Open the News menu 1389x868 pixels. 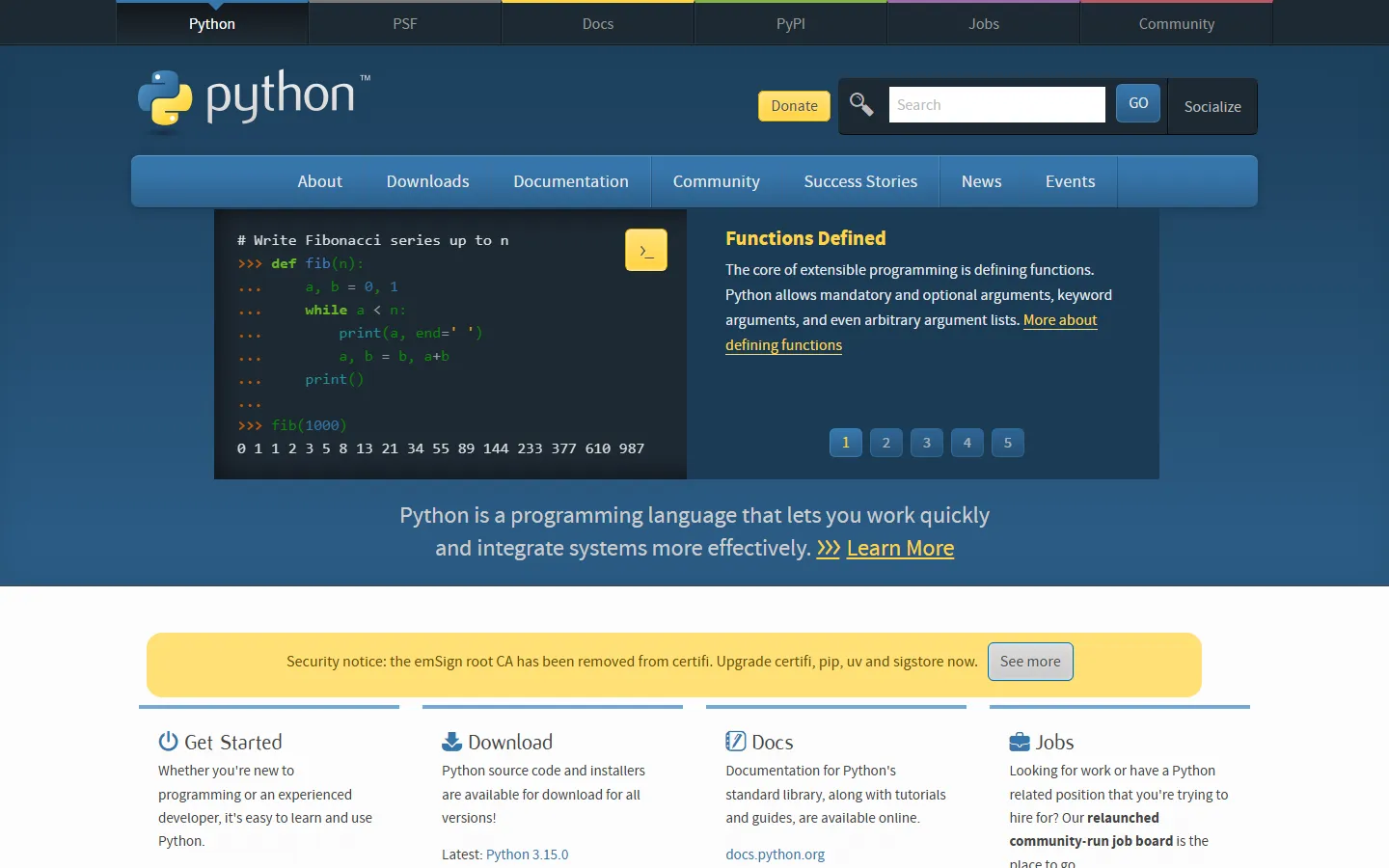[982, 181]
